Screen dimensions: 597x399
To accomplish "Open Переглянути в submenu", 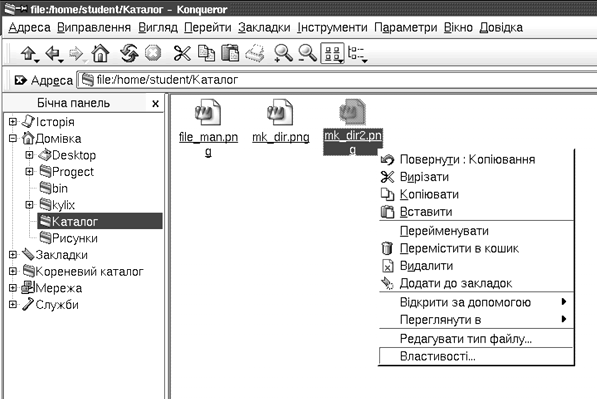I will (x=476, y=320).
